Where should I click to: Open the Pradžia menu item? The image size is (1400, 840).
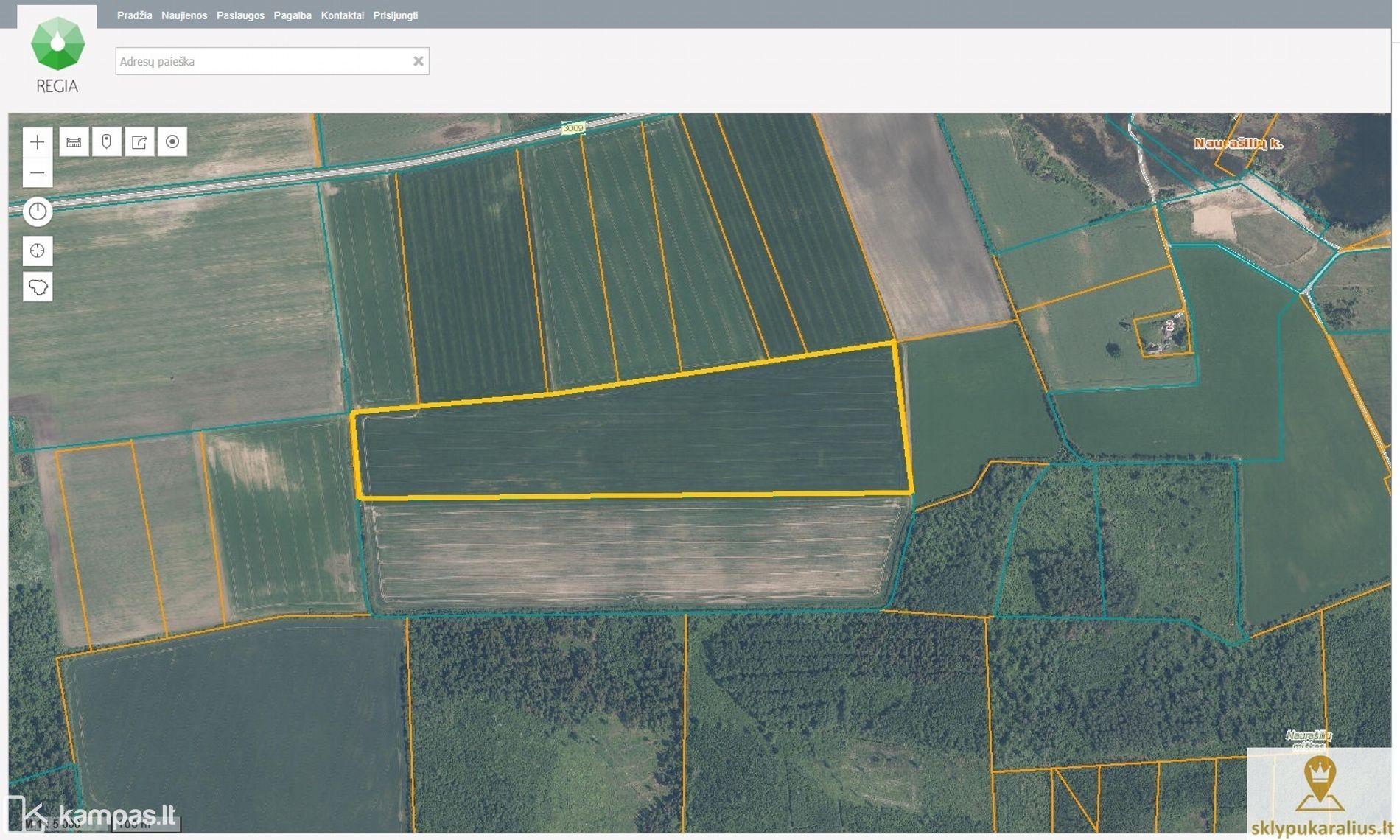134,15
